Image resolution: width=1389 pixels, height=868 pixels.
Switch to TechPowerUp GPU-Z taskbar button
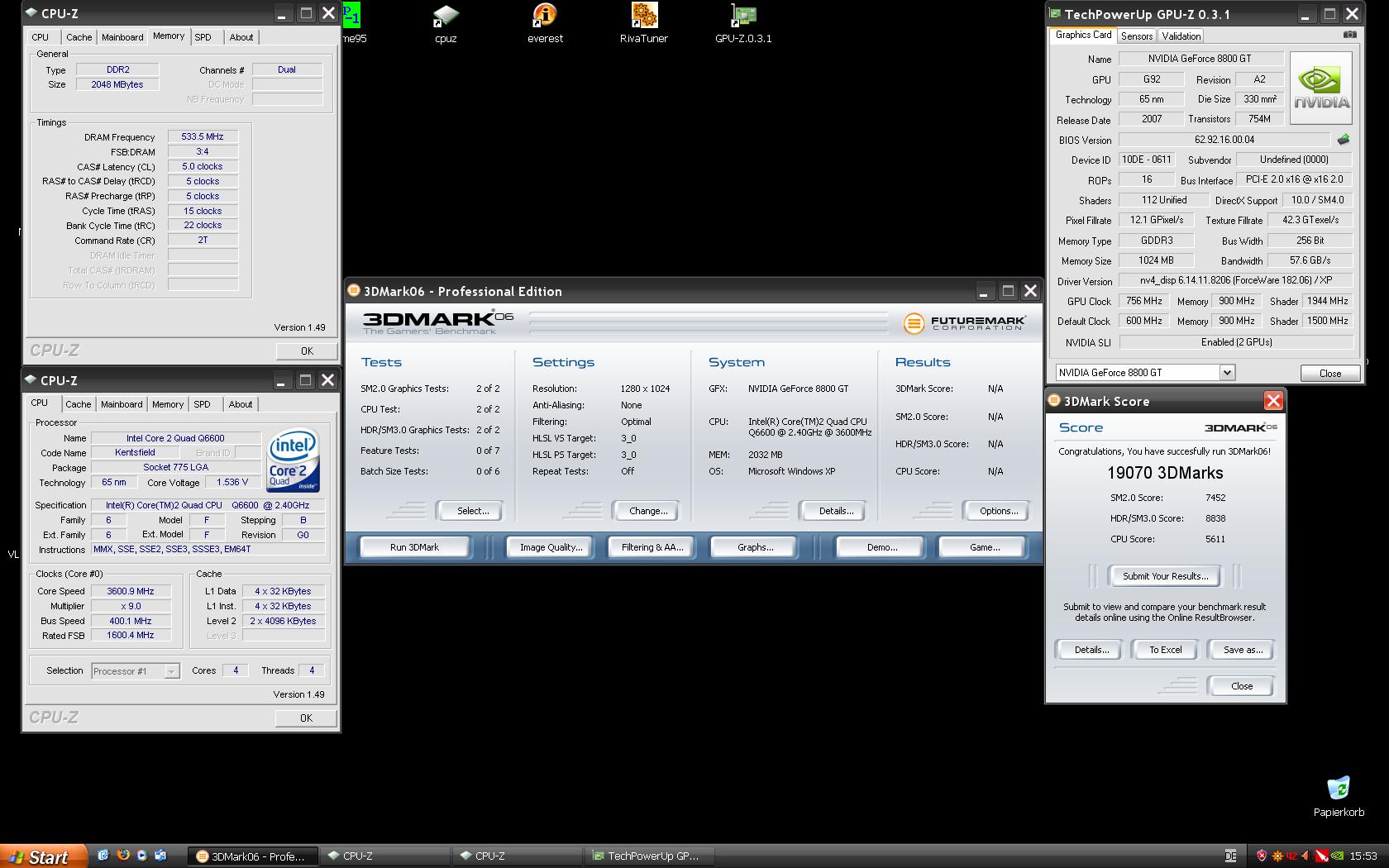(649, 856)
